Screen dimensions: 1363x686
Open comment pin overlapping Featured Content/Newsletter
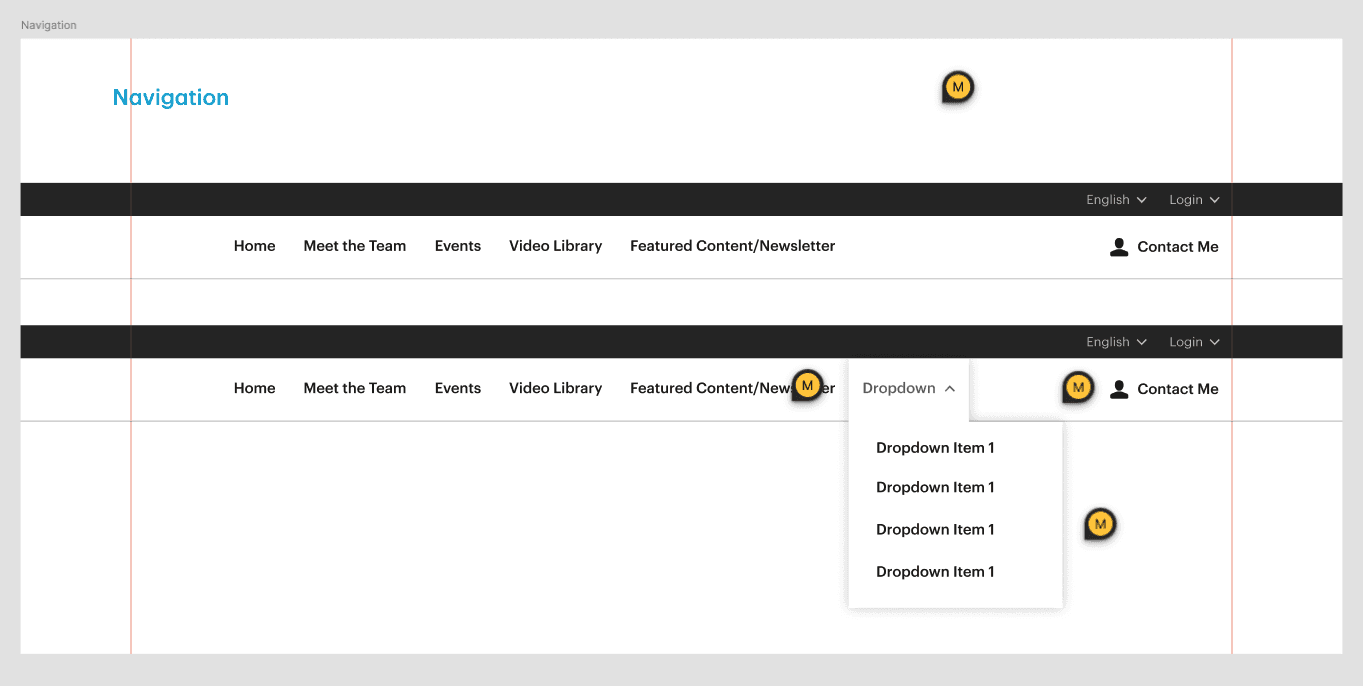point(807,386)
